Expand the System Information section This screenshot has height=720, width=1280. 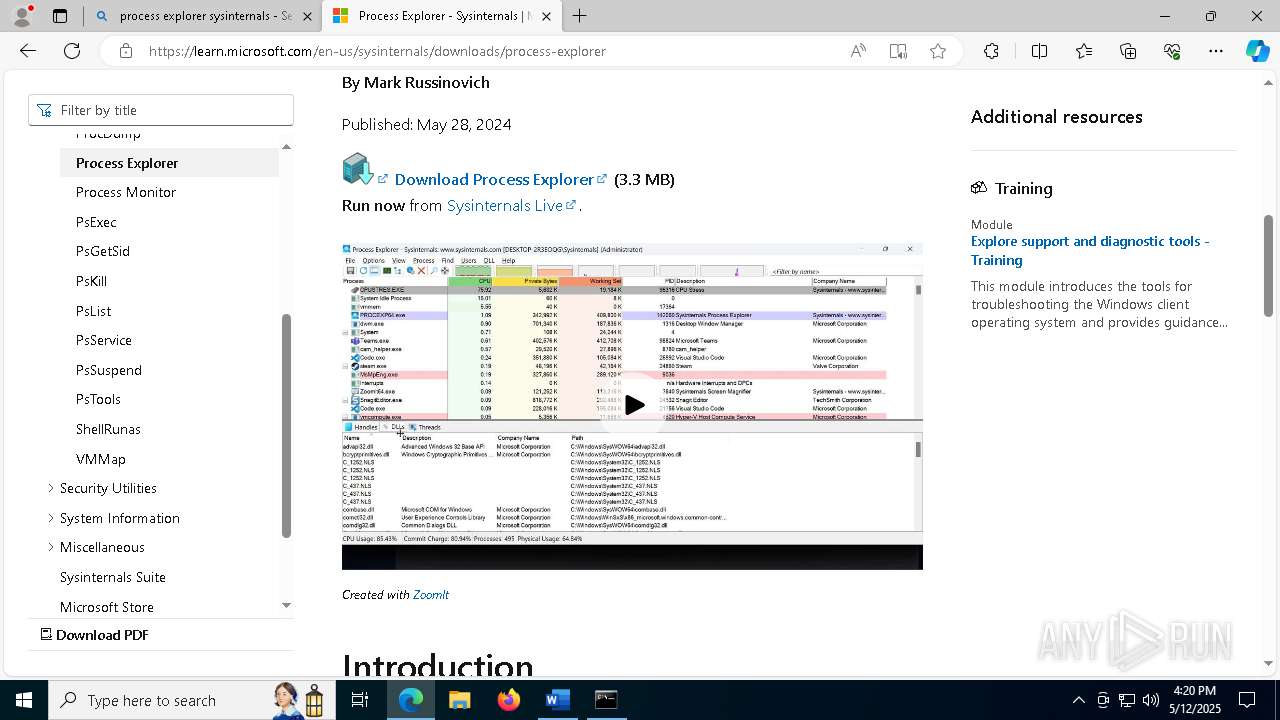pyautogui.click(x=51, y=518)
